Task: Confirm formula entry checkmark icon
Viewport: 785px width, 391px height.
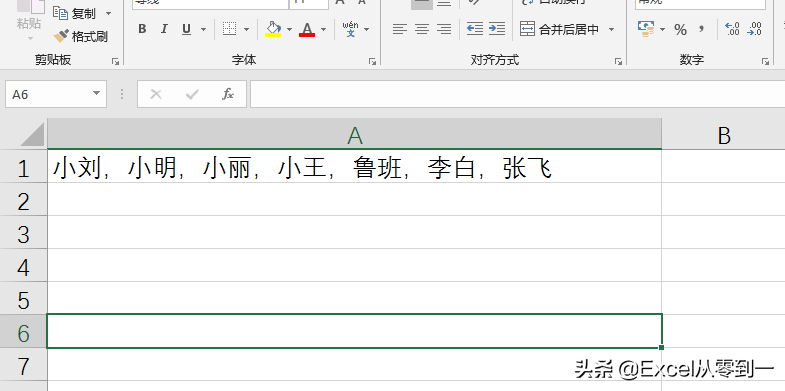Action: pos(192,94)
